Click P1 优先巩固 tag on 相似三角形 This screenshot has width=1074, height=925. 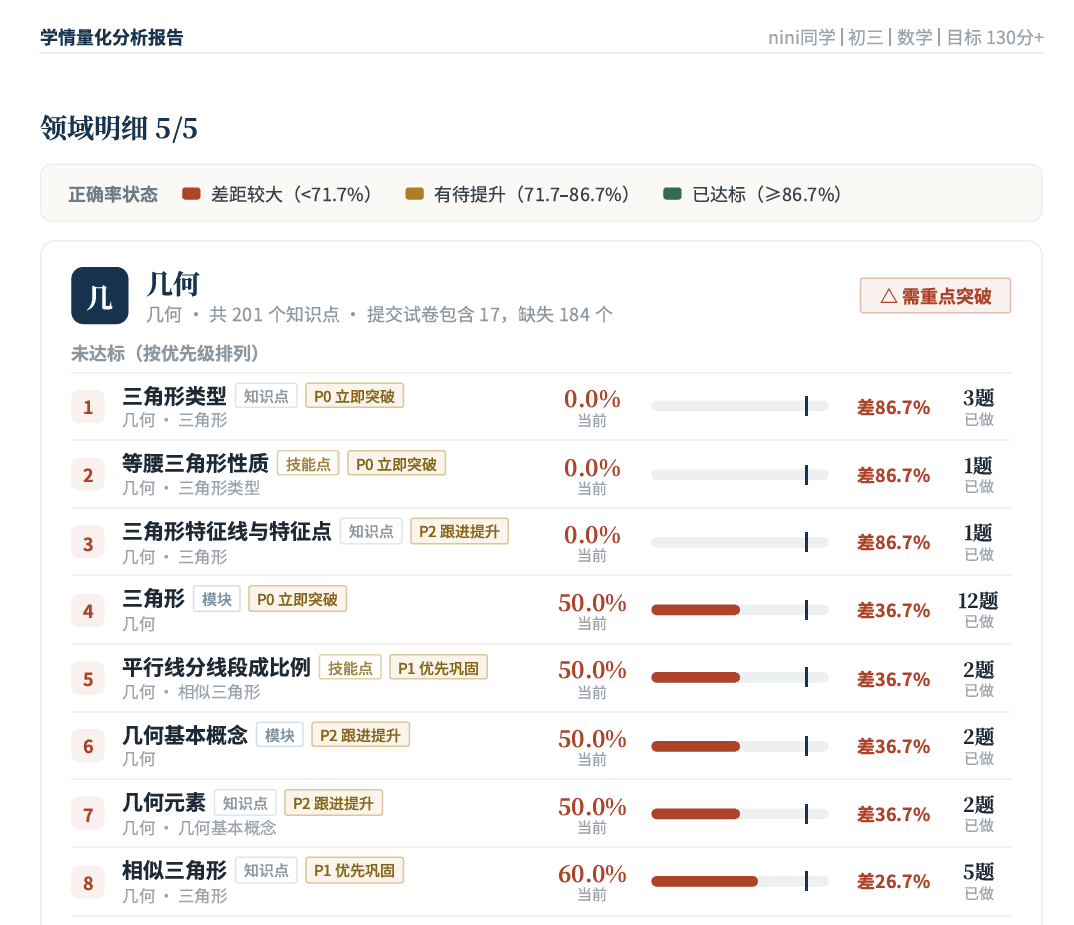pos(354,870)
